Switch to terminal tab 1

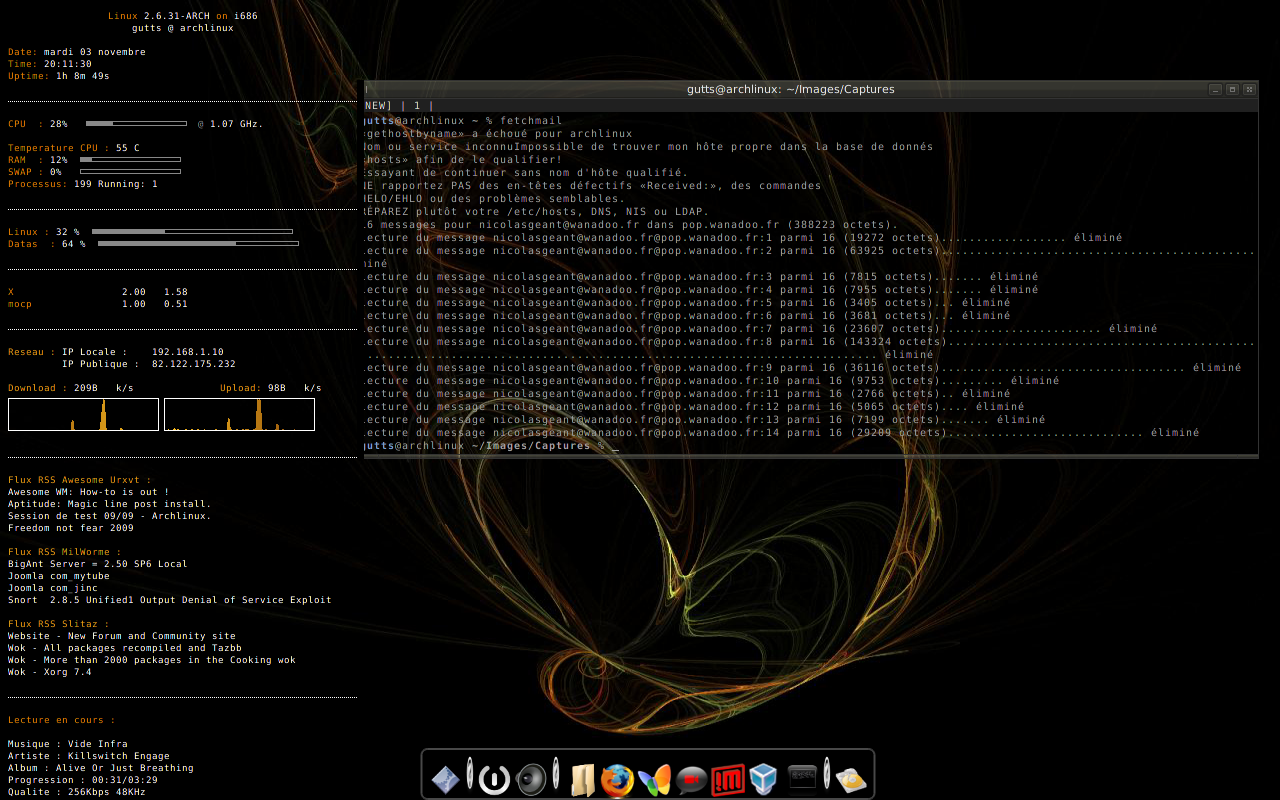(417, 105)
